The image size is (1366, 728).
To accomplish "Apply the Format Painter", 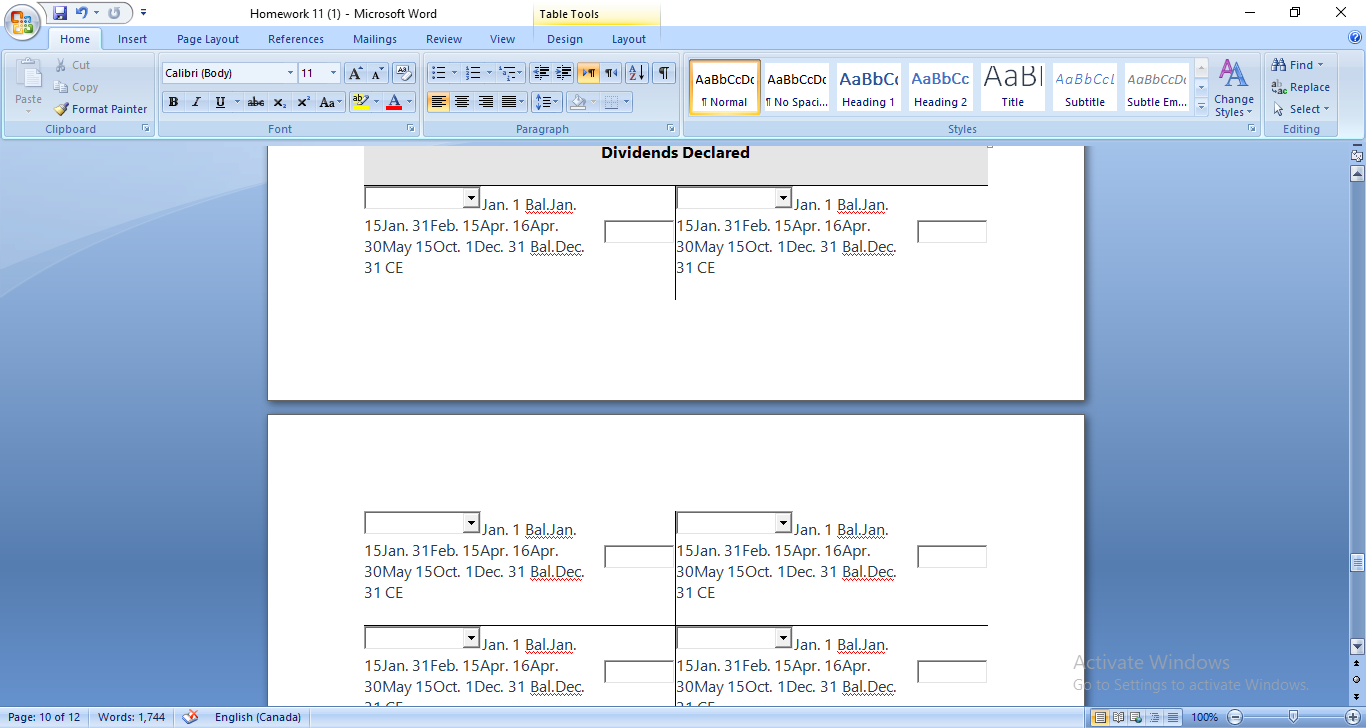I will pos(100,109).
